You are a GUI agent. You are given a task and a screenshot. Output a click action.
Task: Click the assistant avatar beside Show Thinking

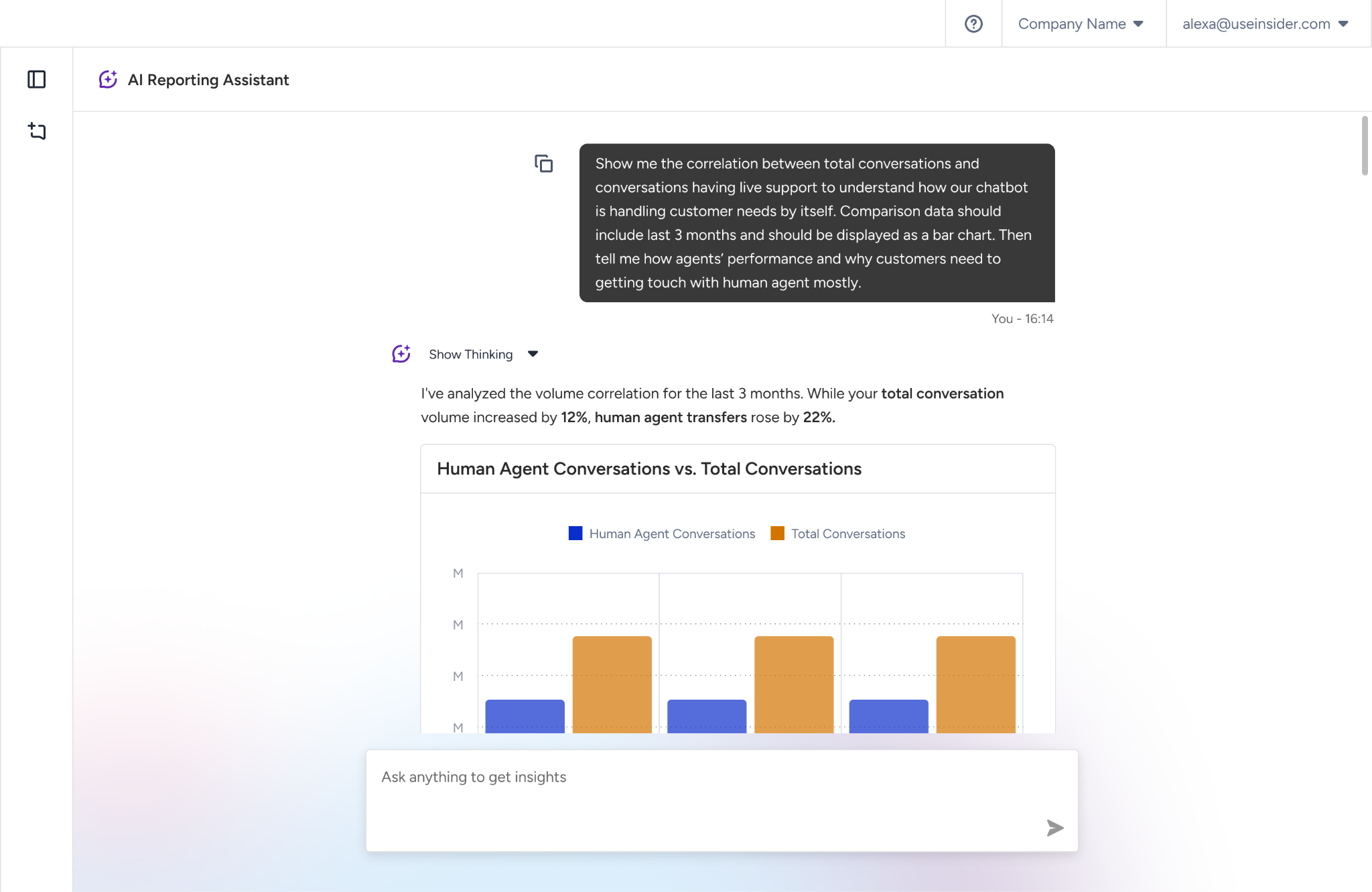(x=401, y=354)
